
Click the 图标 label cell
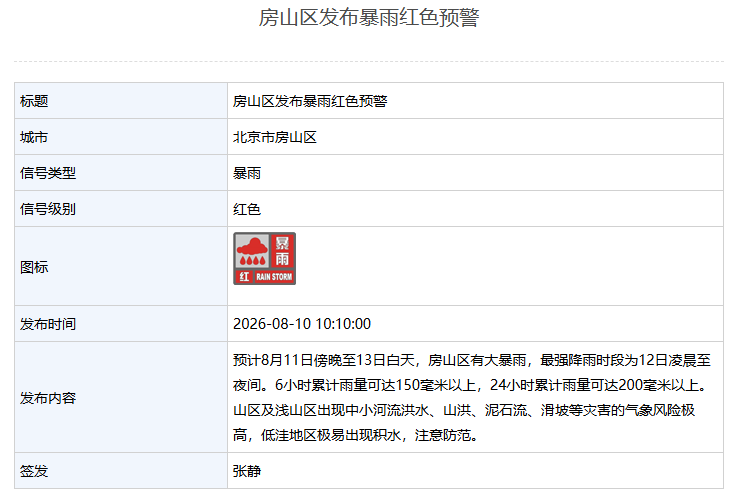click(121, 267)
